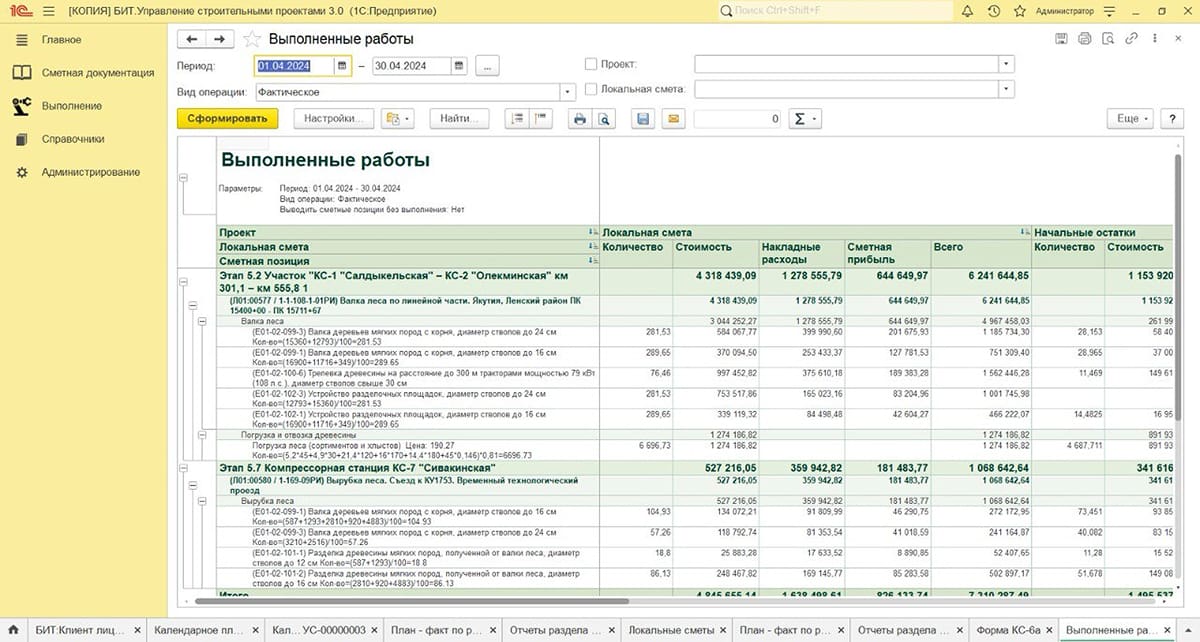Screen dimensions: 1200x642
Task: Open the Сметная документация section
Action: click(98, 73)
